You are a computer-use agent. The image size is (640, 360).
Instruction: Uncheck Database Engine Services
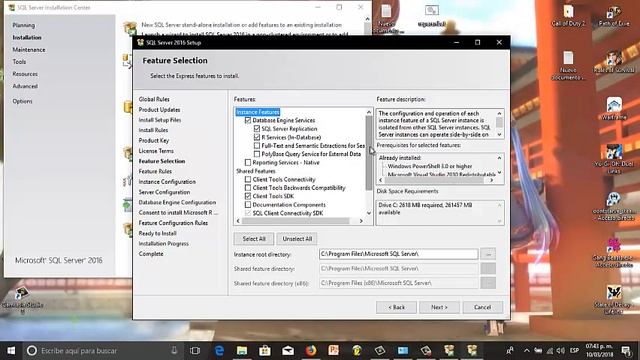click(x=248, y=120)
